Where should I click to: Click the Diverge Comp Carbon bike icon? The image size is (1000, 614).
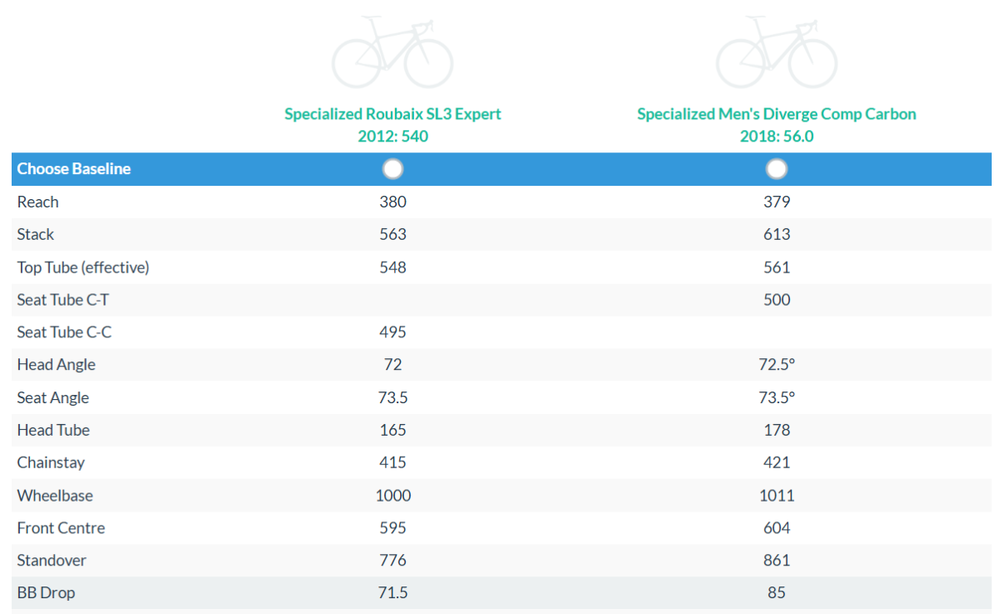click(776, 51)
